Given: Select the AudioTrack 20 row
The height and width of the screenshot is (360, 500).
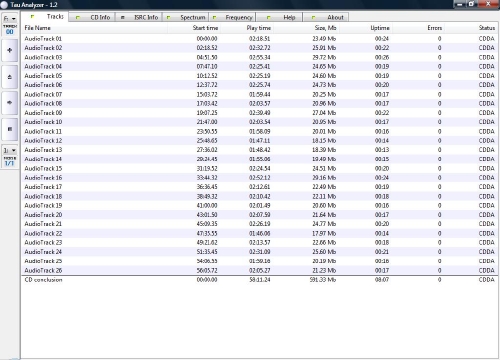Looking at the screenshot, I should coord(260,215).
